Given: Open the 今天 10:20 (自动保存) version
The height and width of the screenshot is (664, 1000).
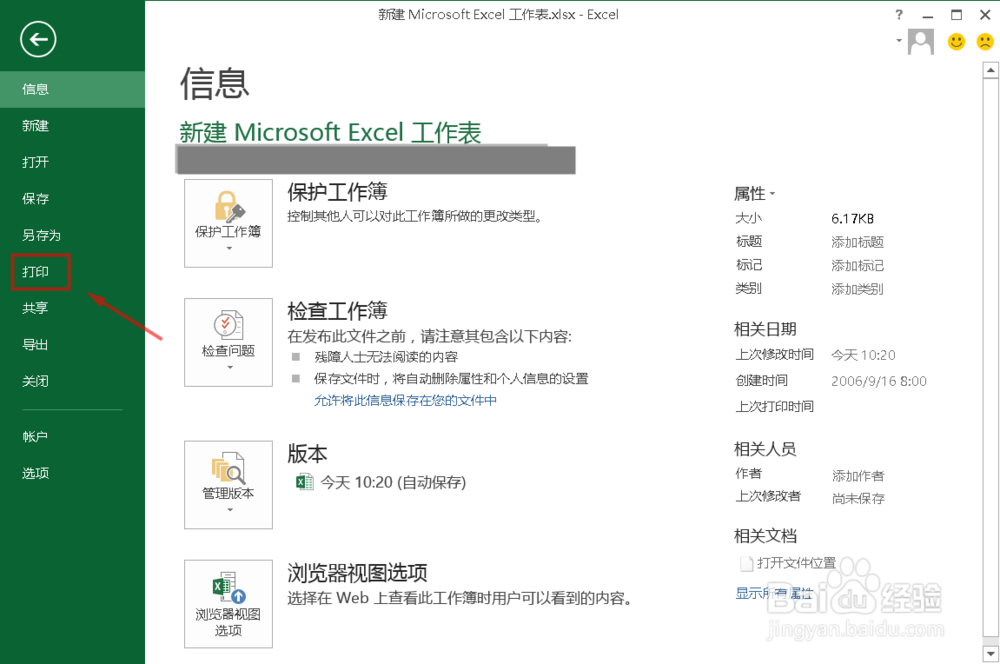Looking at the screenshot, I should [393, 482].
